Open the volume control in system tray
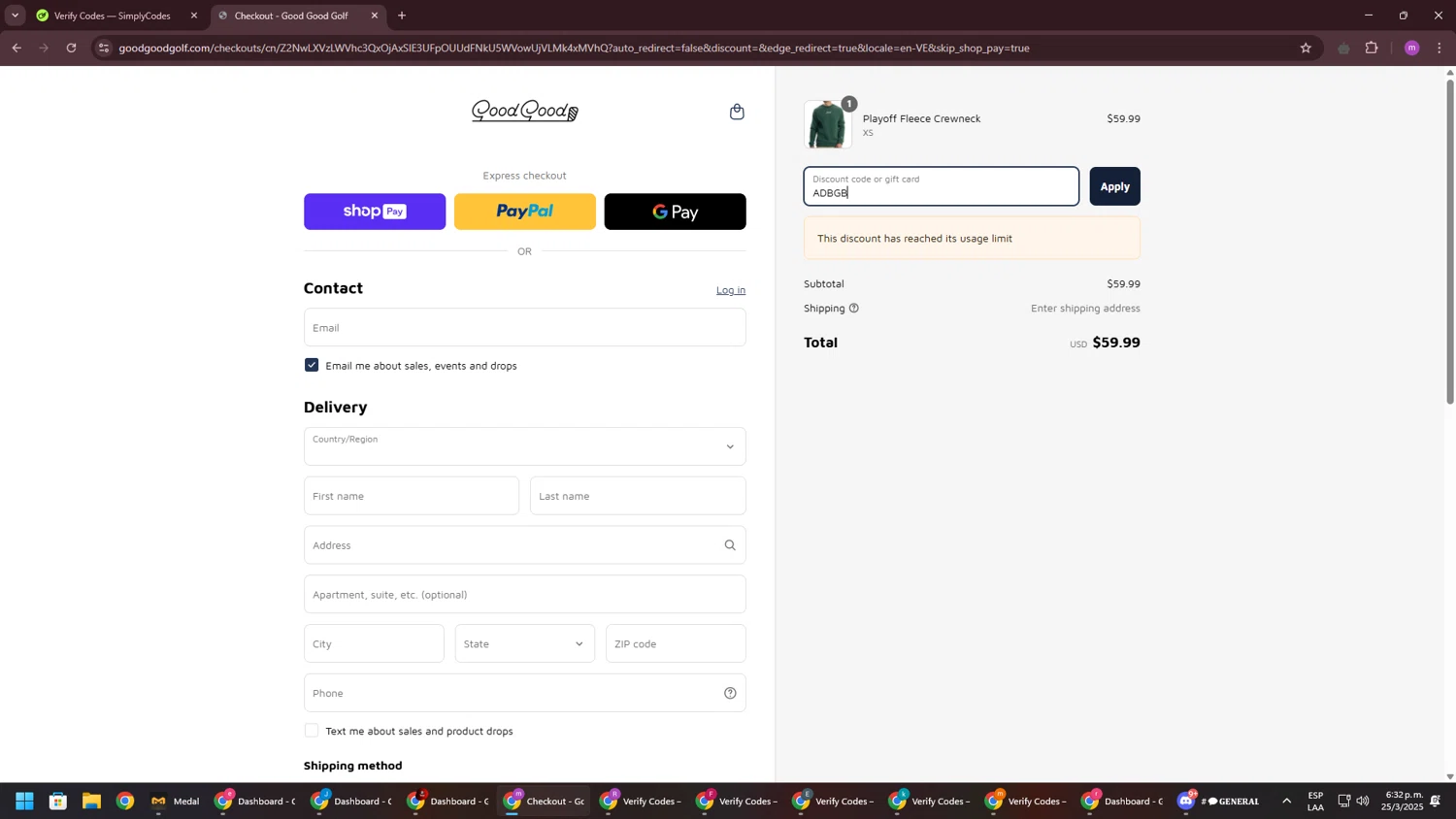 (1363, 802)
